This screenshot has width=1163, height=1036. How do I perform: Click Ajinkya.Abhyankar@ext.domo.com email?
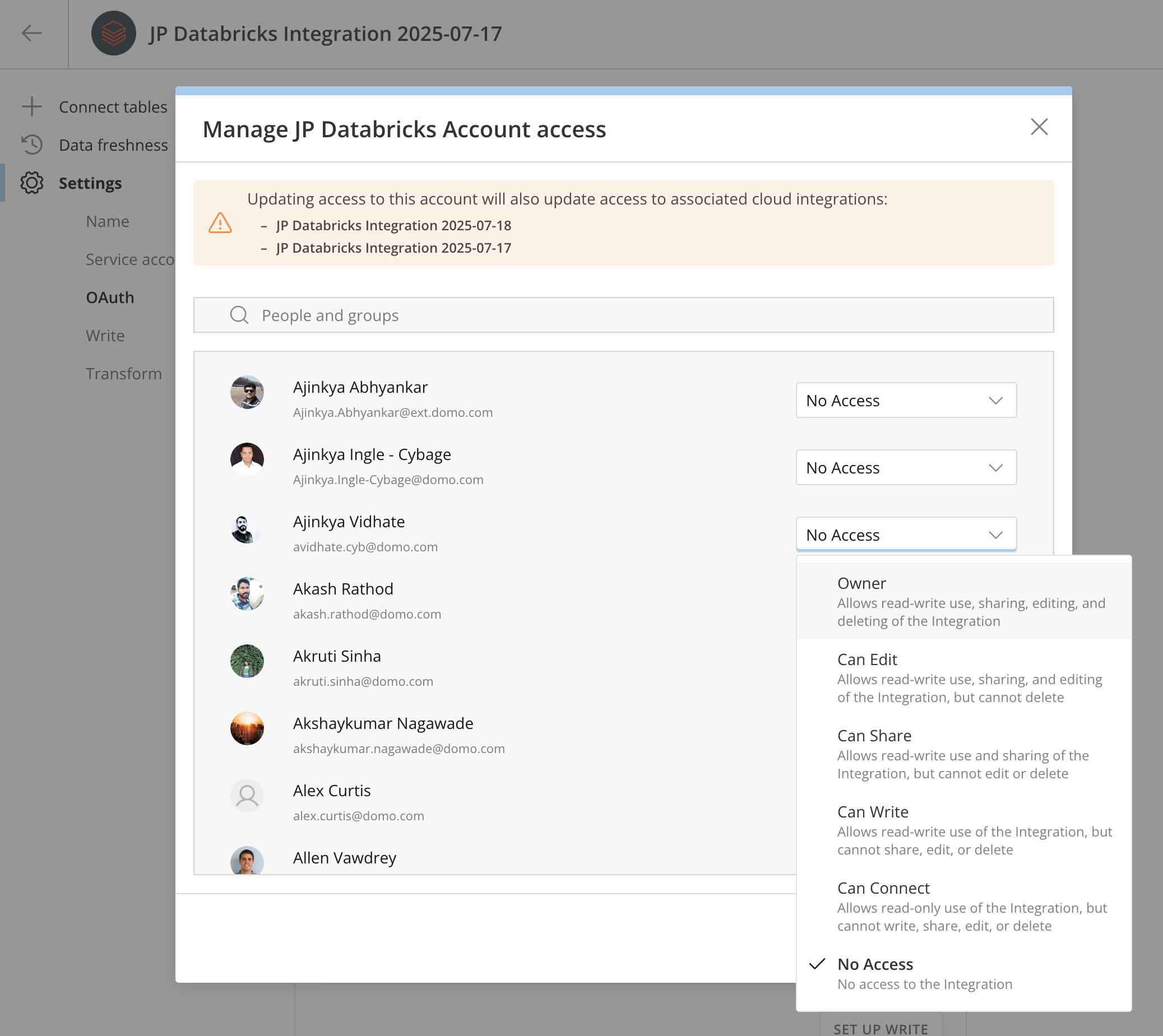[x=393, y=412]
